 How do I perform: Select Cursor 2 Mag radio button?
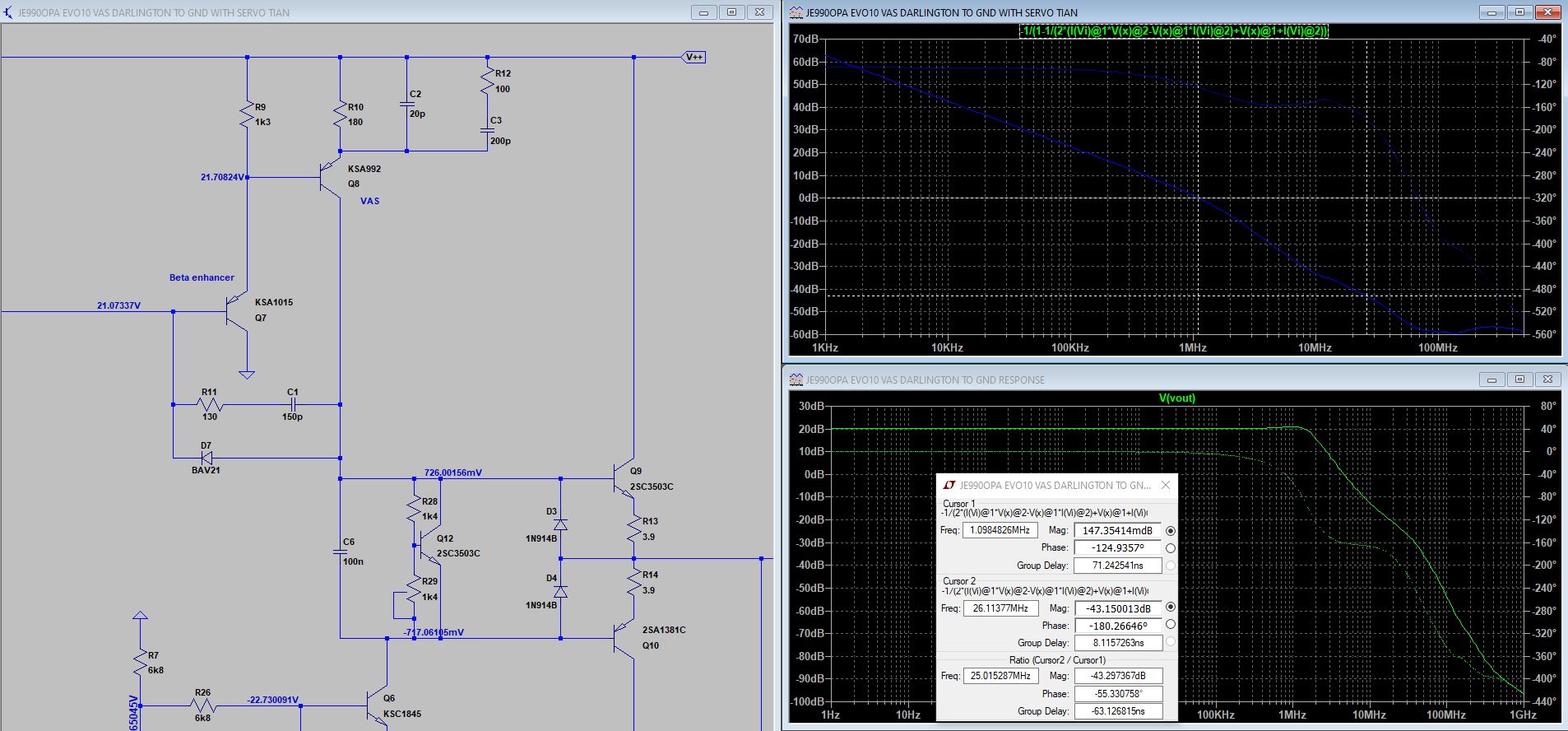1171,608
